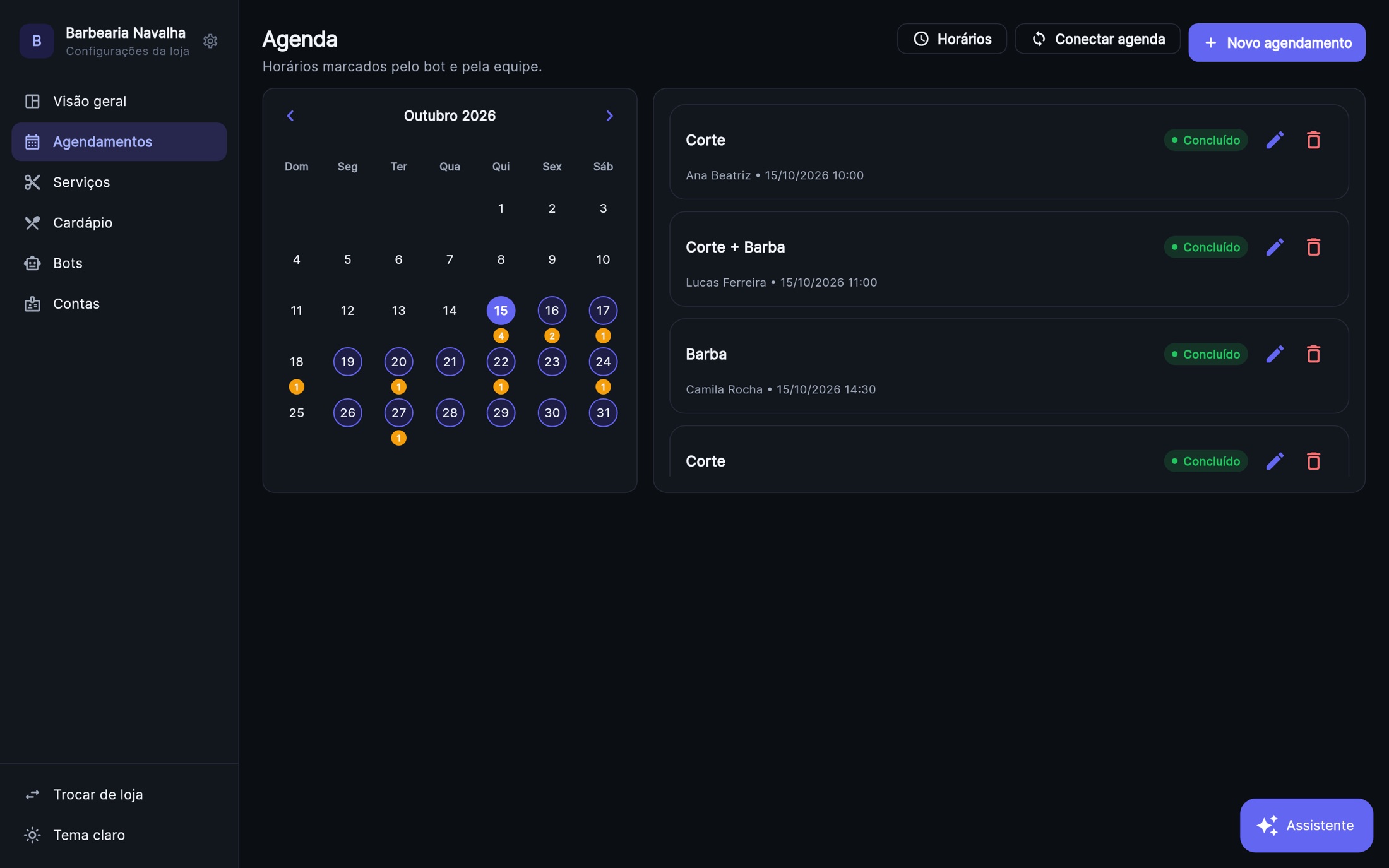
Task: Go to previous month in calendar
Action: [290, 116]
